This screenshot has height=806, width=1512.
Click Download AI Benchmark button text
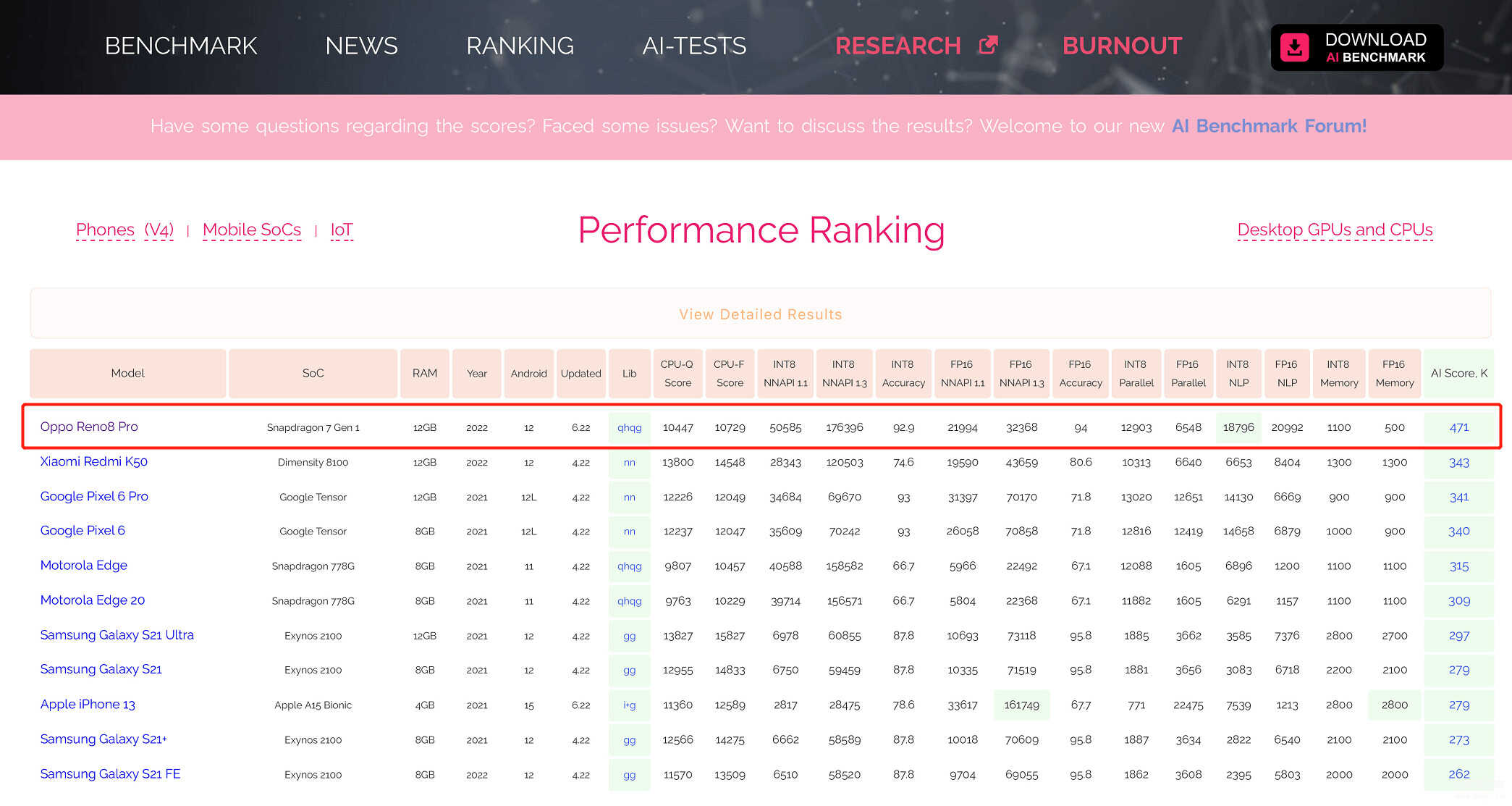(x=1375, y=48)
